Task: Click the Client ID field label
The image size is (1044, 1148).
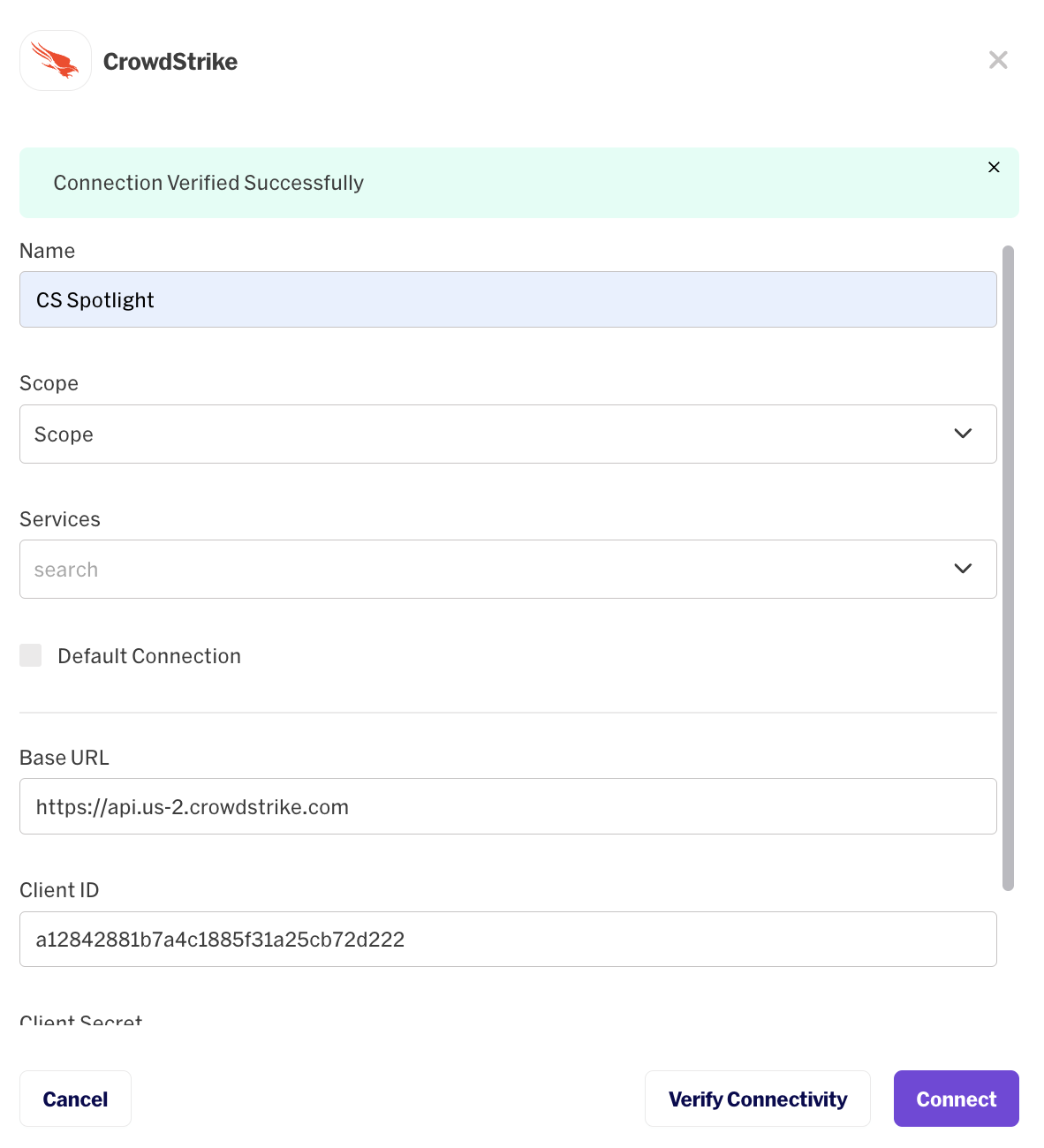Action: point(59,890)
